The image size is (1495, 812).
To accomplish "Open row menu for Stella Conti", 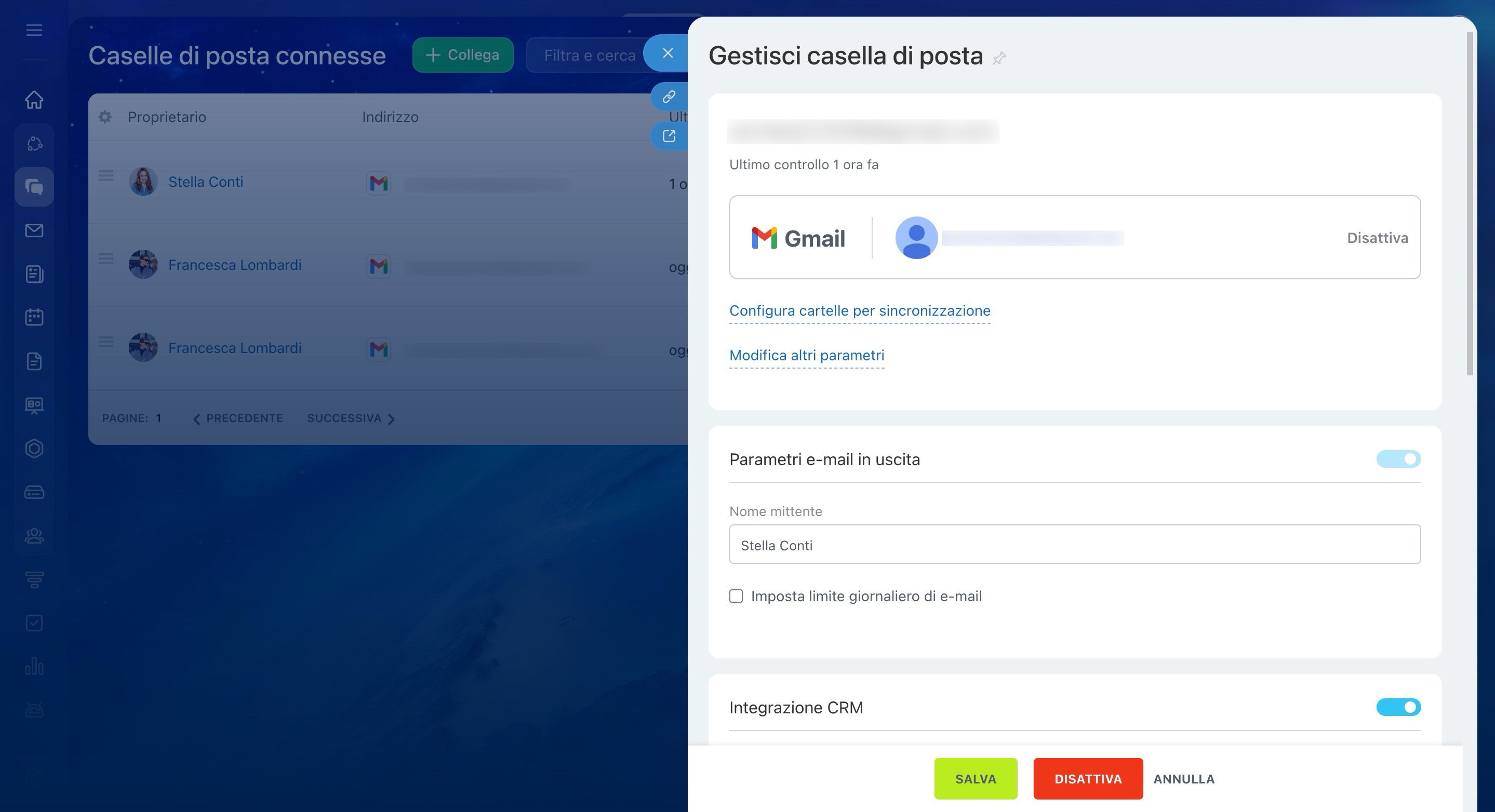I will point(105,175).
